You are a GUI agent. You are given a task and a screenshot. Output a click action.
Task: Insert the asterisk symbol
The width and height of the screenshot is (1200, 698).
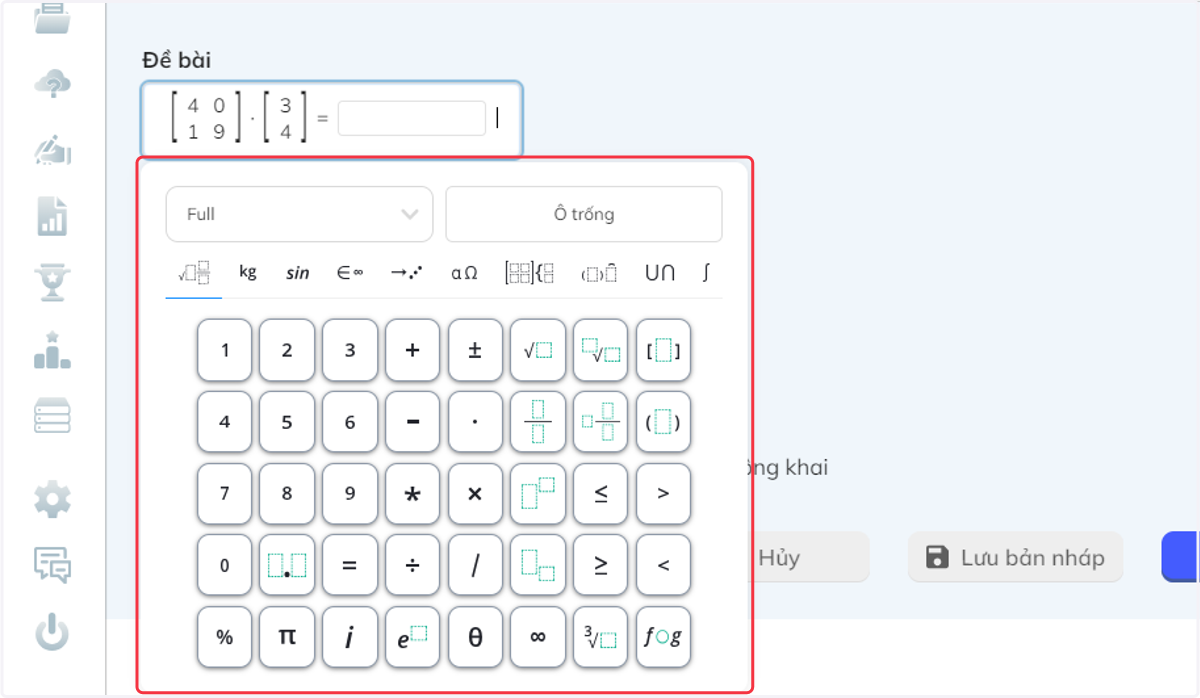(x=412, y=494)
